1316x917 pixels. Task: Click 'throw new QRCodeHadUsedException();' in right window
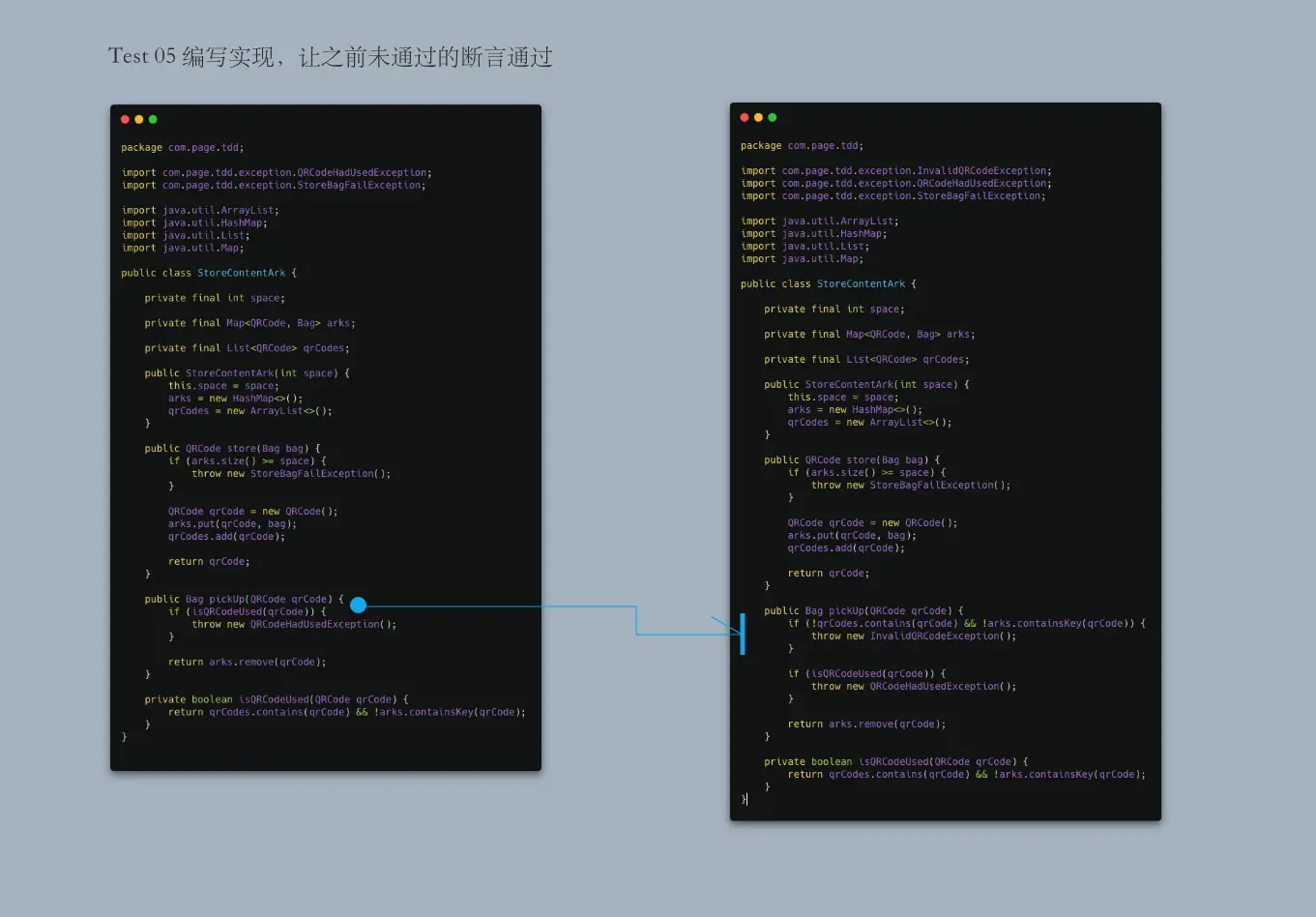pos(914,687)
